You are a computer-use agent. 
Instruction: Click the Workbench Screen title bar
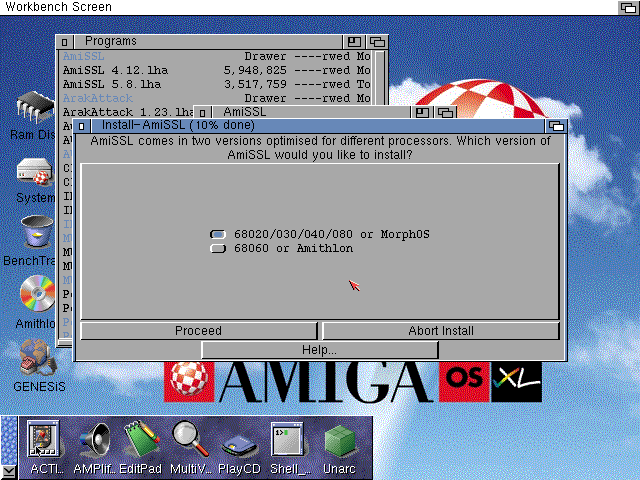310,7
